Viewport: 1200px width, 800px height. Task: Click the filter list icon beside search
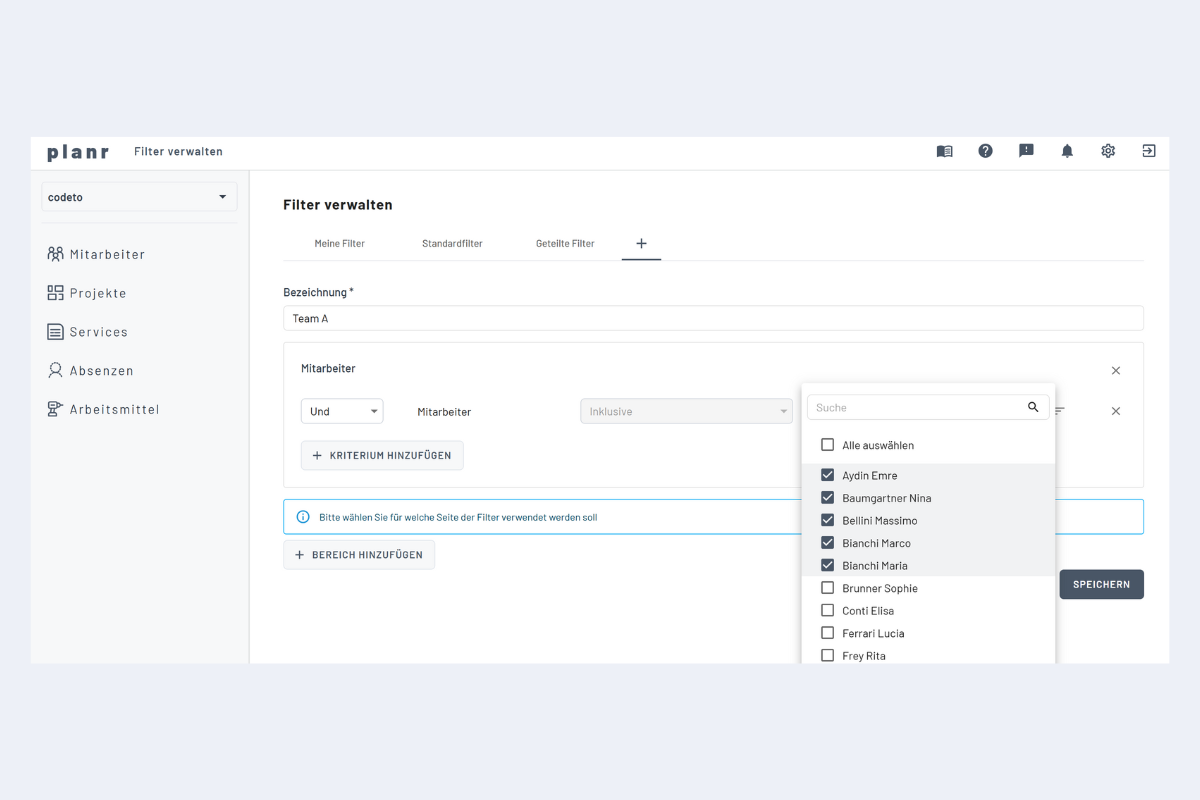pos(1060,411)
